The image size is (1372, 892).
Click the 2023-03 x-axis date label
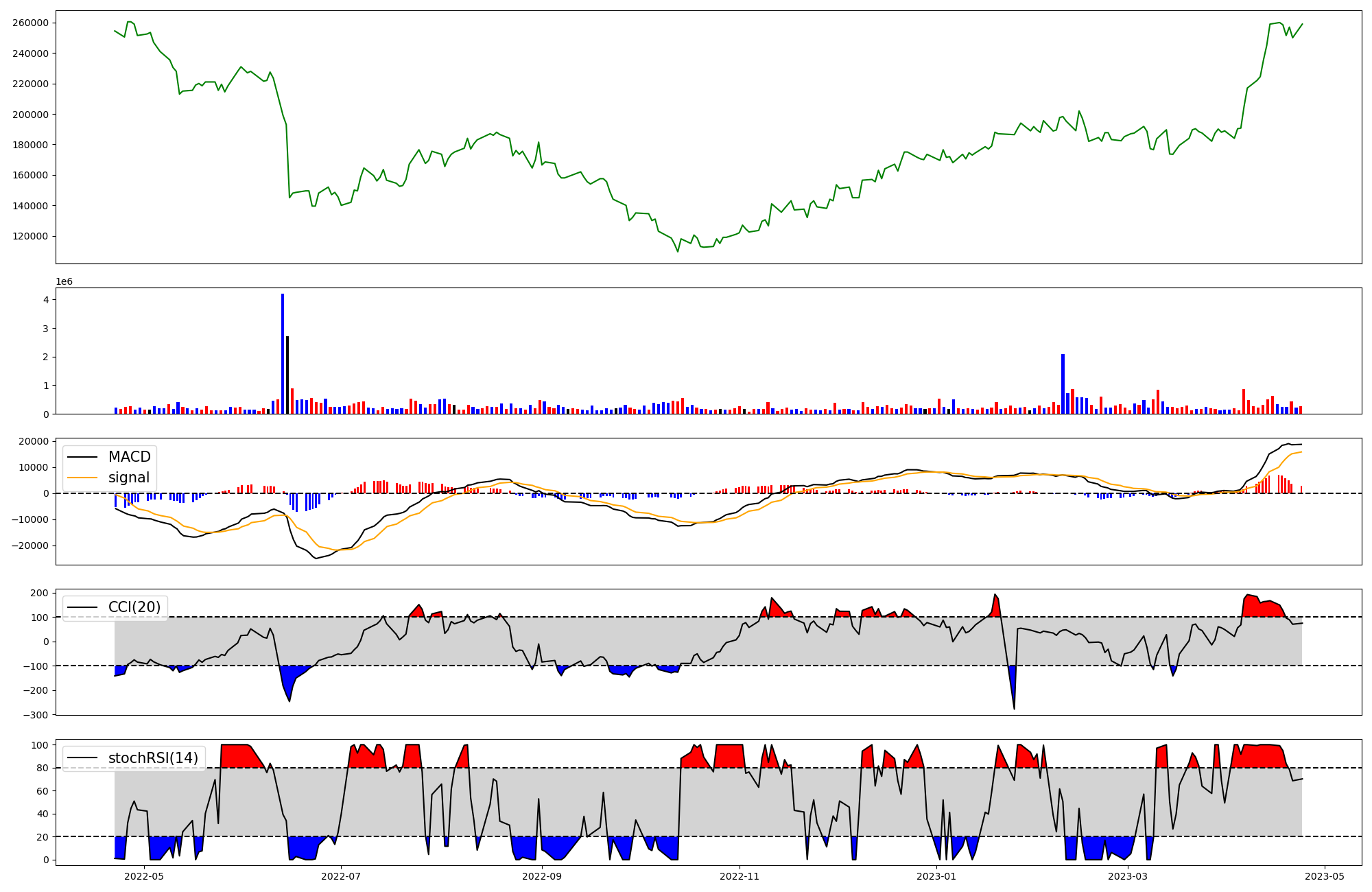tap(1128, 876)
